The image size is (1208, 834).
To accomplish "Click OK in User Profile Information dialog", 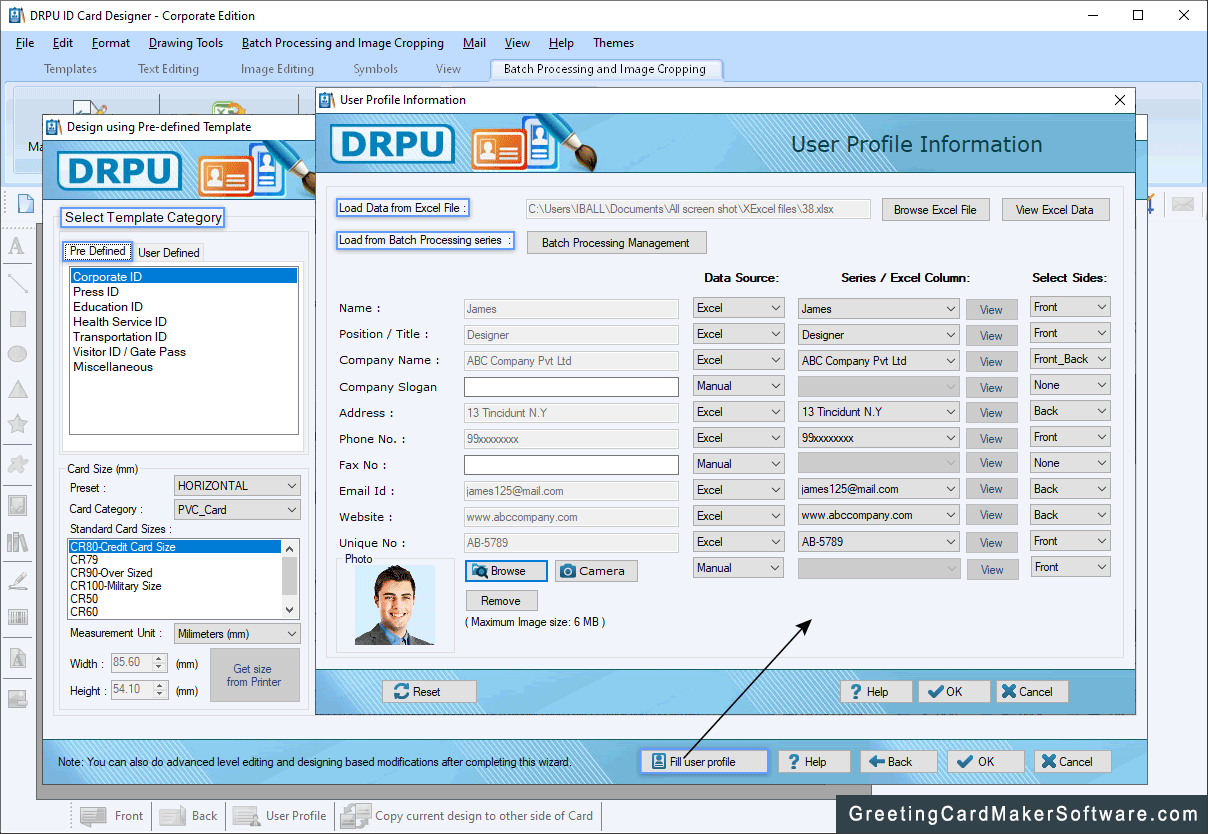I will pos(954,692).
